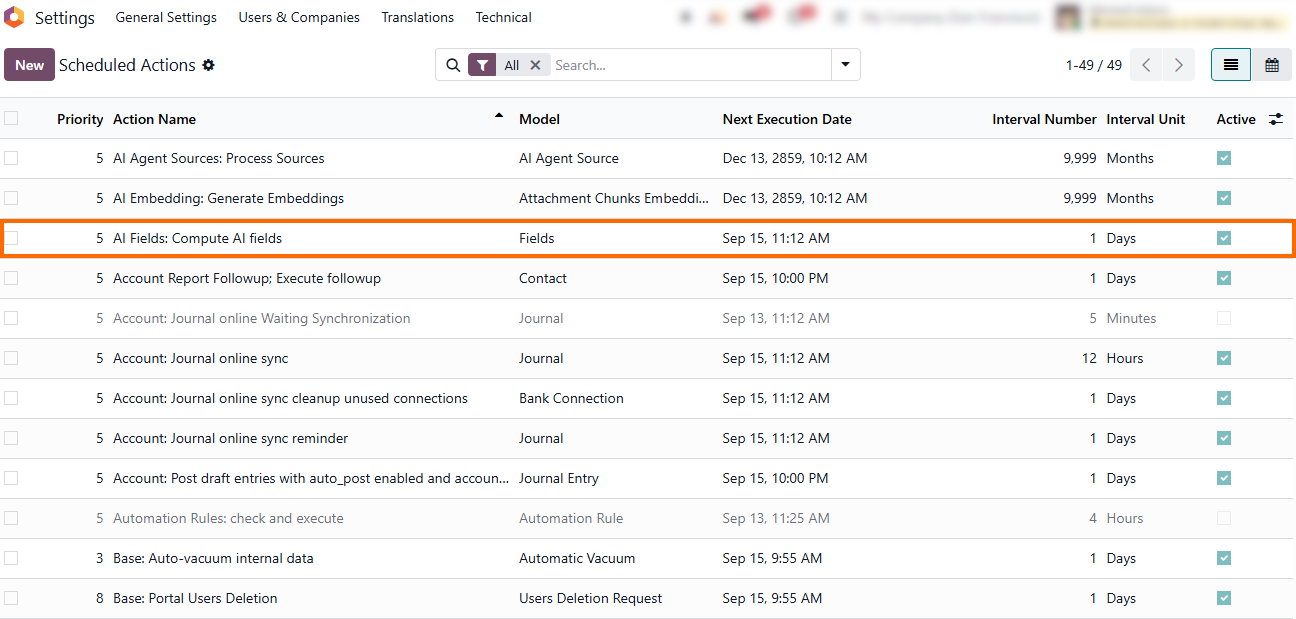Sort by Next Execution Date column

click(x=787, y=119)
